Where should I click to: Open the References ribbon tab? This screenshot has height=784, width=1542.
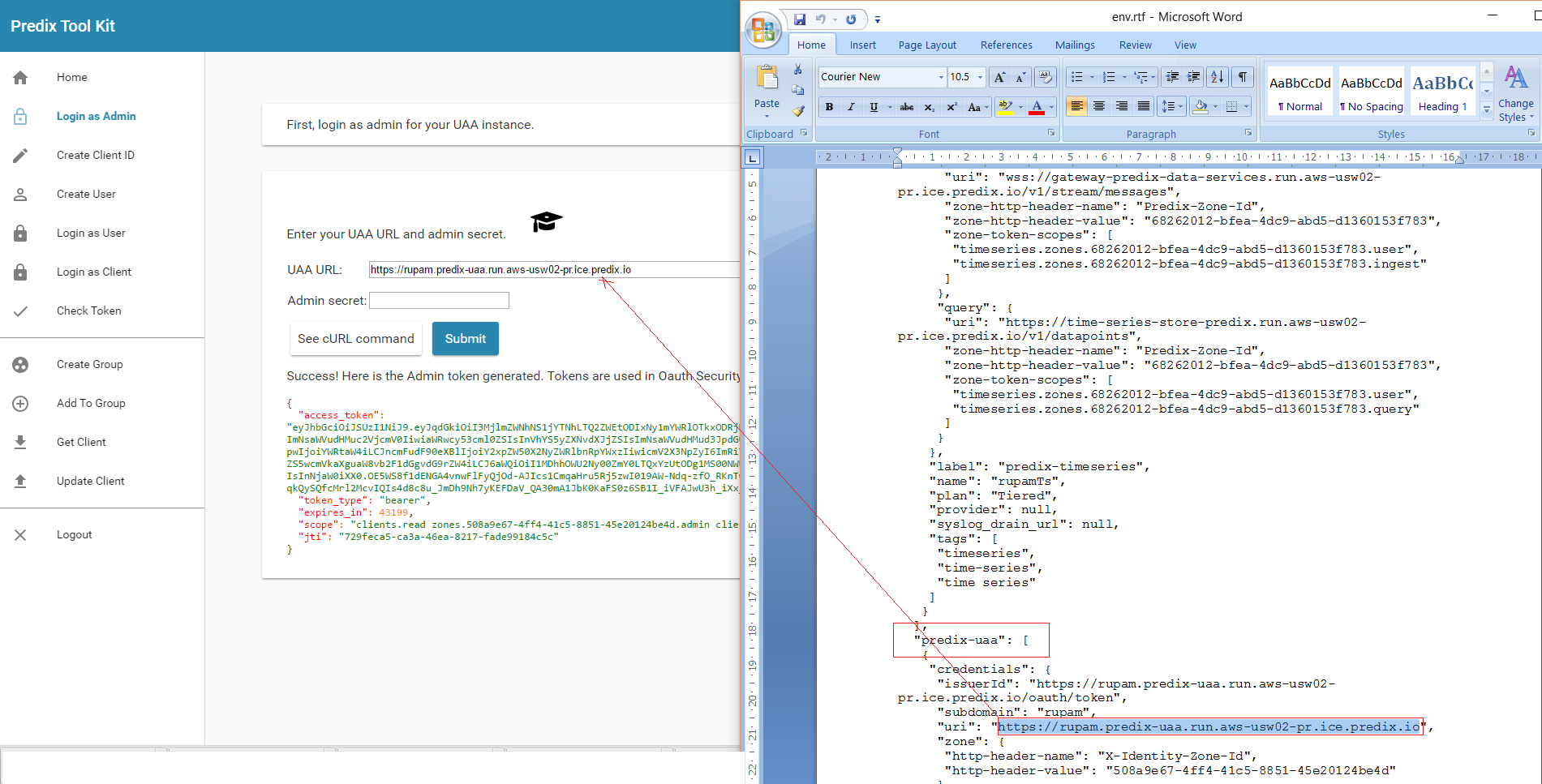1007,45
